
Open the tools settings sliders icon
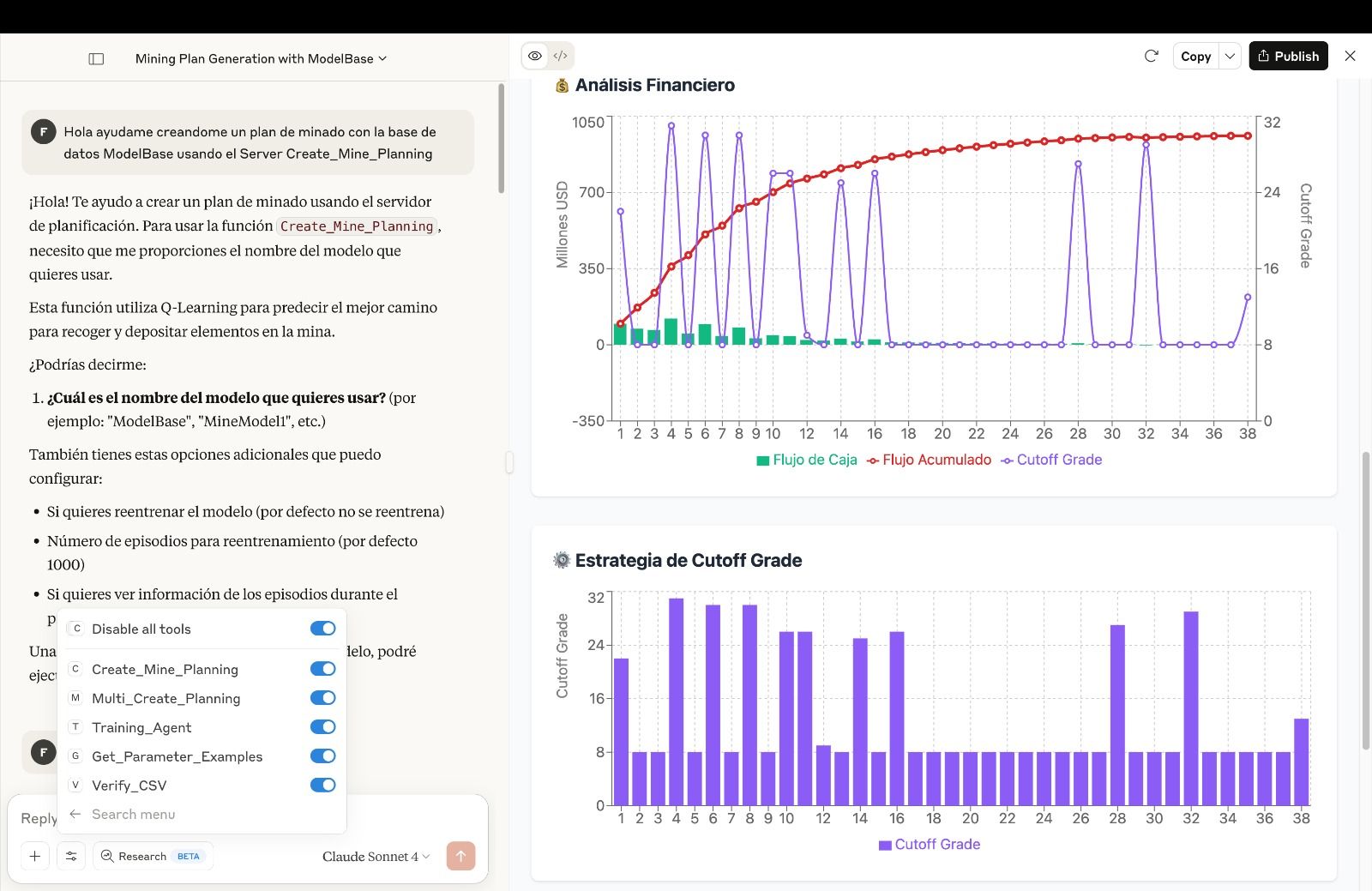[x=71, y=856]
